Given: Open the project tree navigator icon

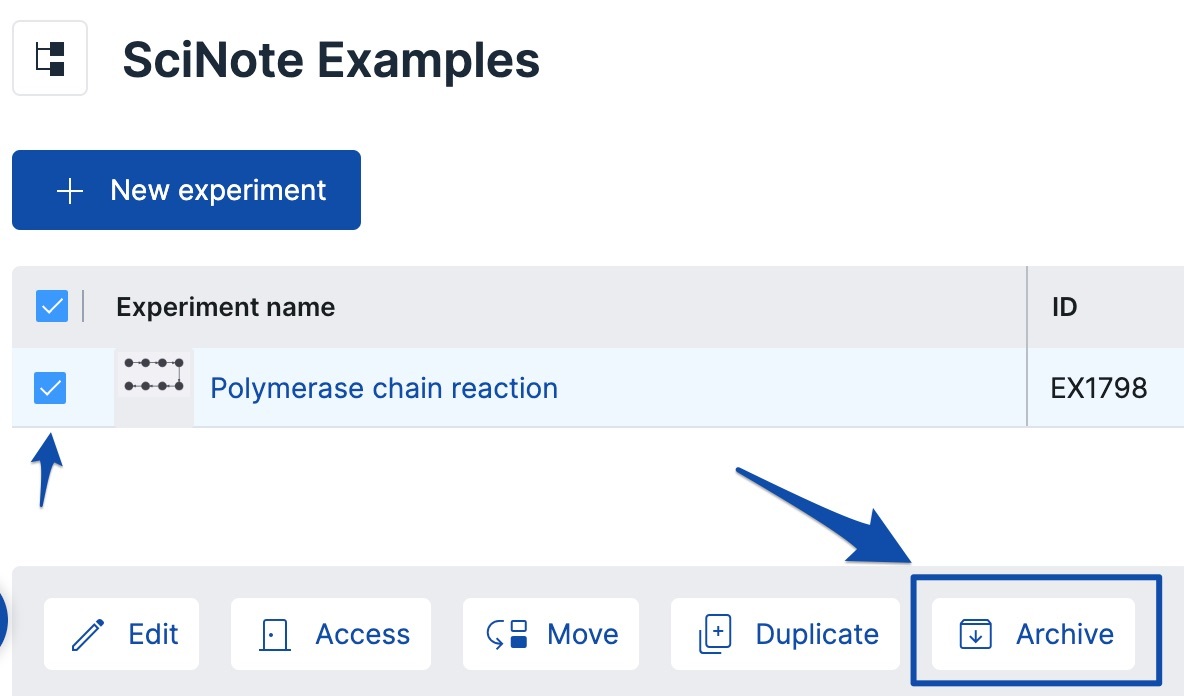Looking at the screenshot, I should point(50,58).
